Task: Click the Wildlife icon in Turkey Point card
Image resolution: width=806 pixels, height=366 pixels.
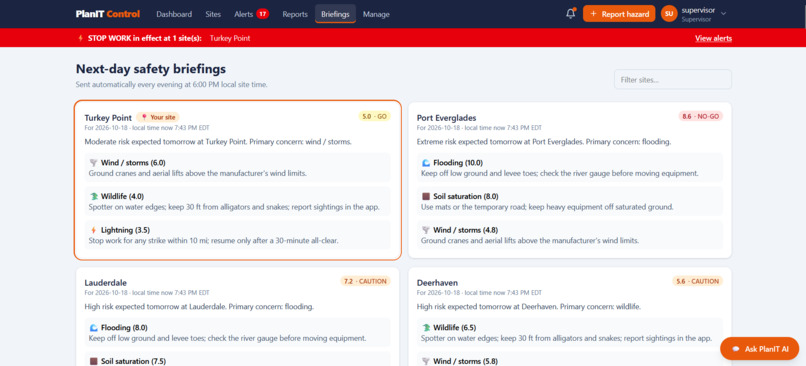Action: [x=94, y=196]
